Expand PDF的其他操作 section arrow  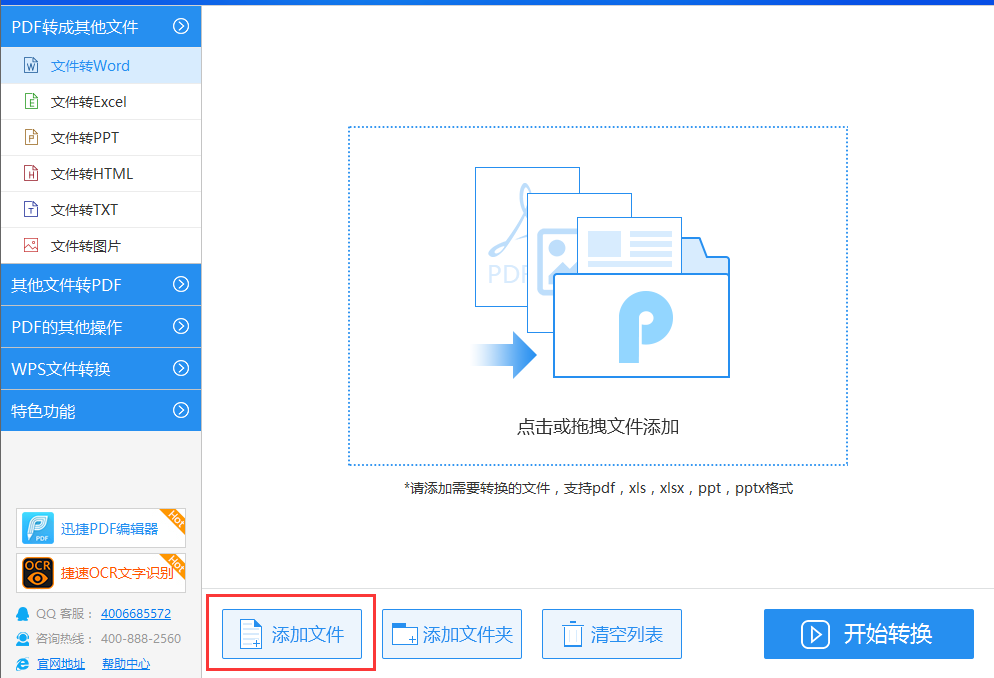pyautogui.click(x=181, y=326)
